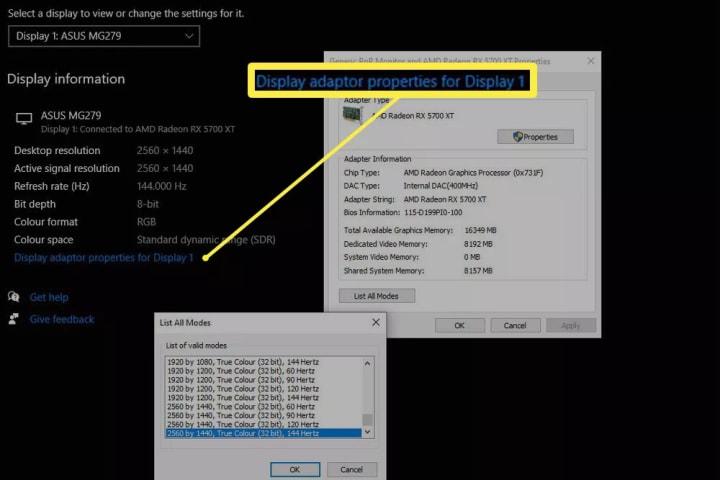Click Cancel in the List All Modes dialog

tap(352, 469)
